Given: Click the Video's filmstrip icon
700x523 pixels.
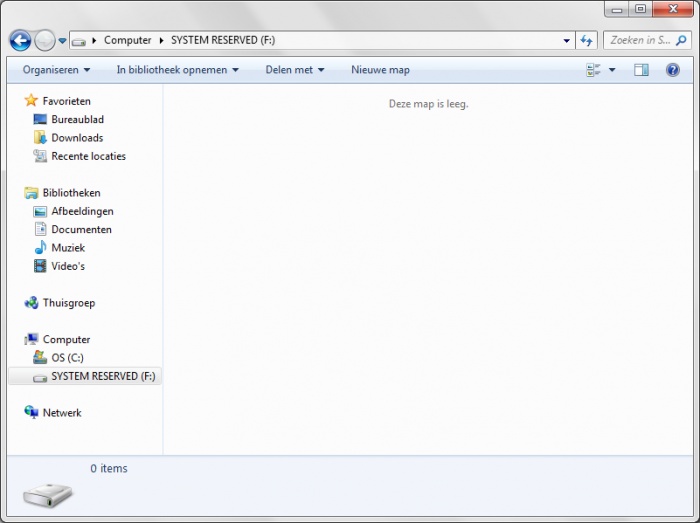Looking at the screenshot, I should pyautogui.click(x=40, y=266).
